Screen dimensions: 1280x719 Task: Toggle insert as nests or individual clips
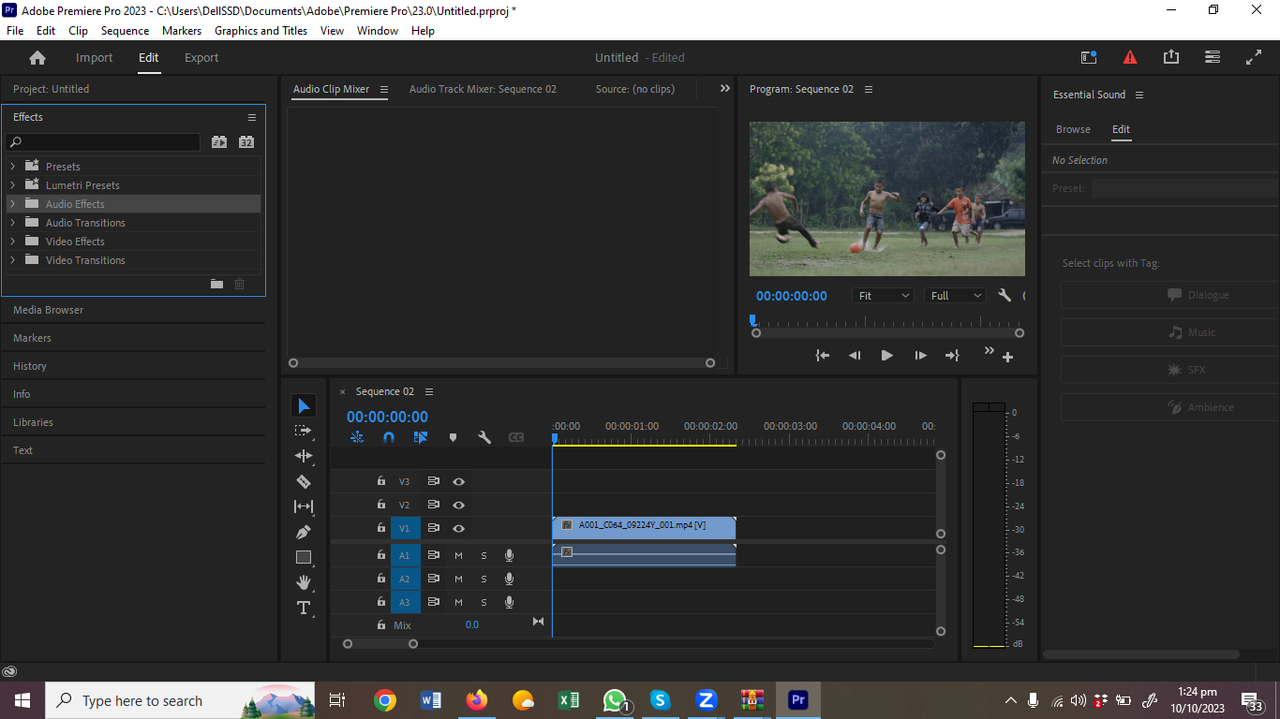(x=357, y=437)
